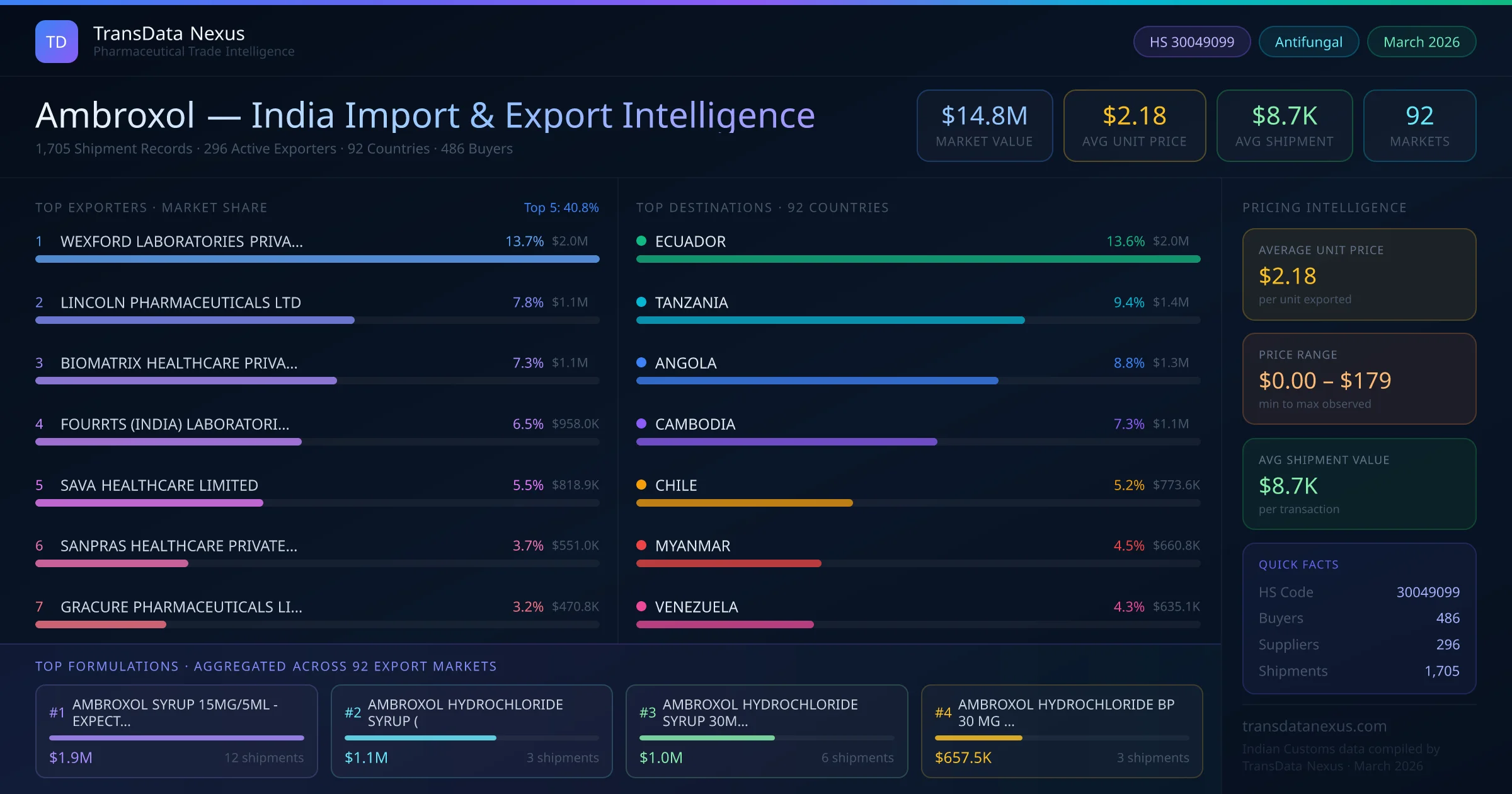This screenshot has height=794, width=1512.
Task: Click the Tanzania country dot
Action: click(641, 302)
